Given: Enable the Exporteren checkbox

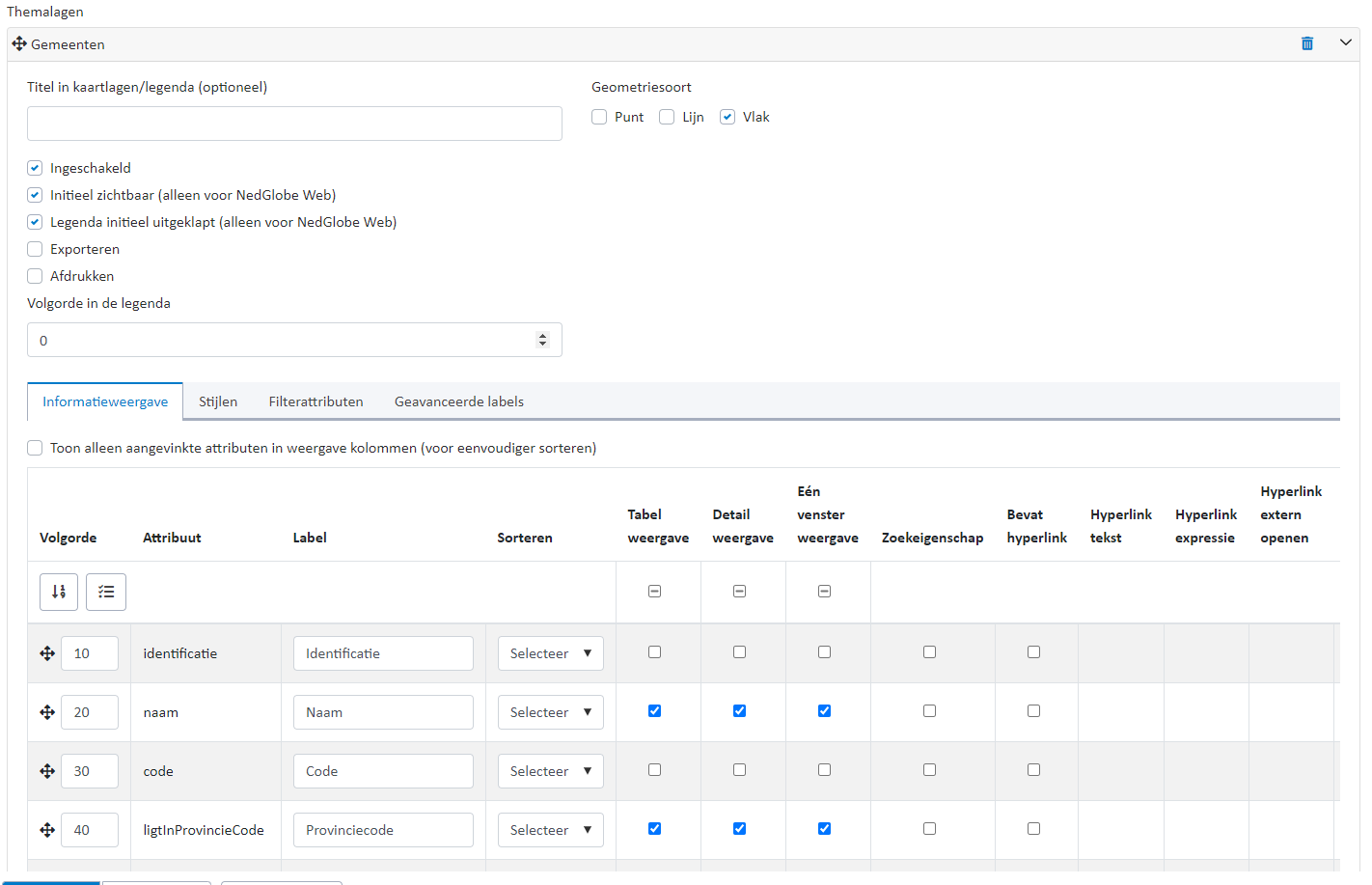Looking at the screenshot, I should pos(35,249).
